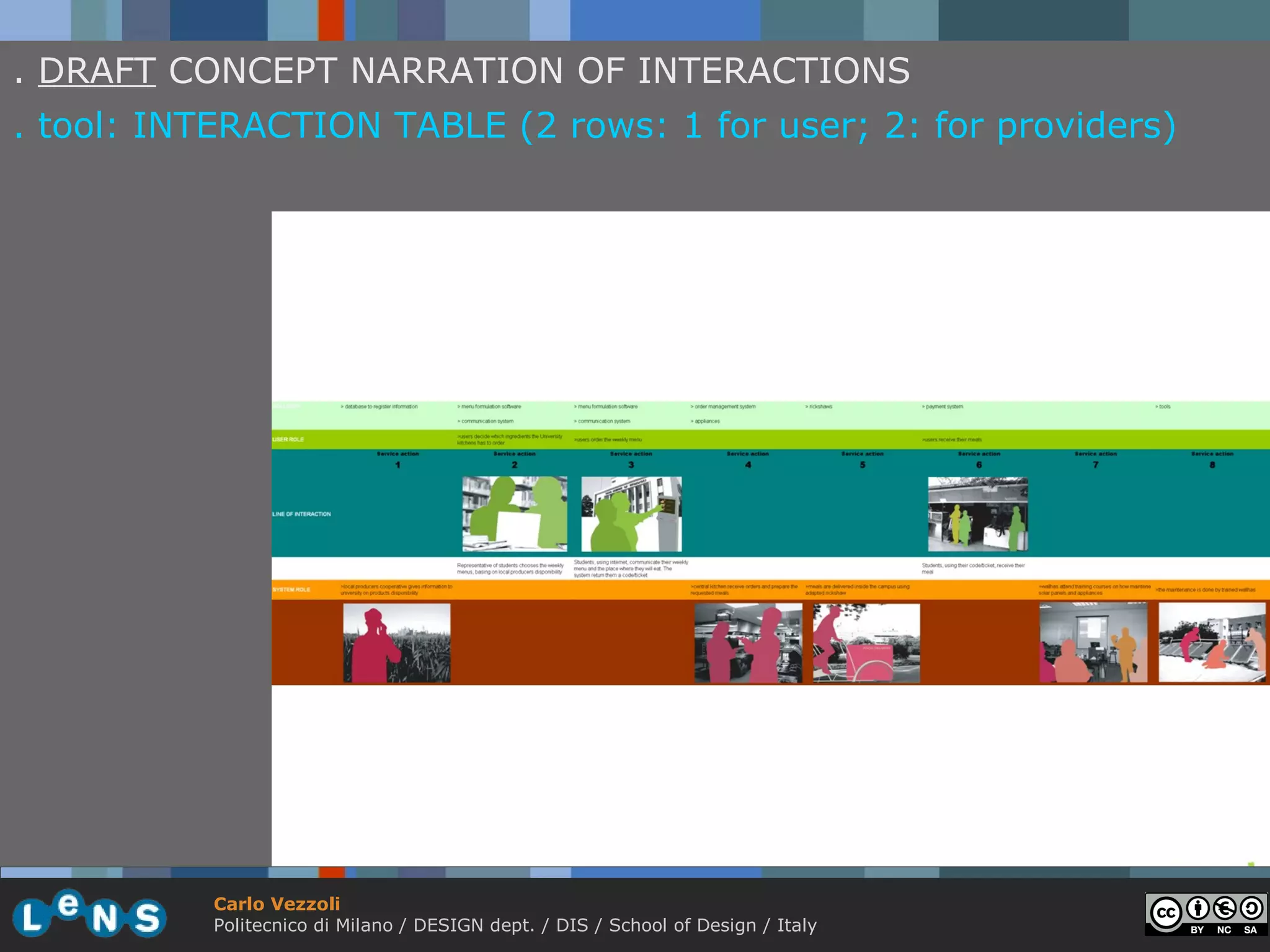1270x952 pixels.
Task: Click the 'USER ROLE' row label
Action: click(x=288, y=439)
